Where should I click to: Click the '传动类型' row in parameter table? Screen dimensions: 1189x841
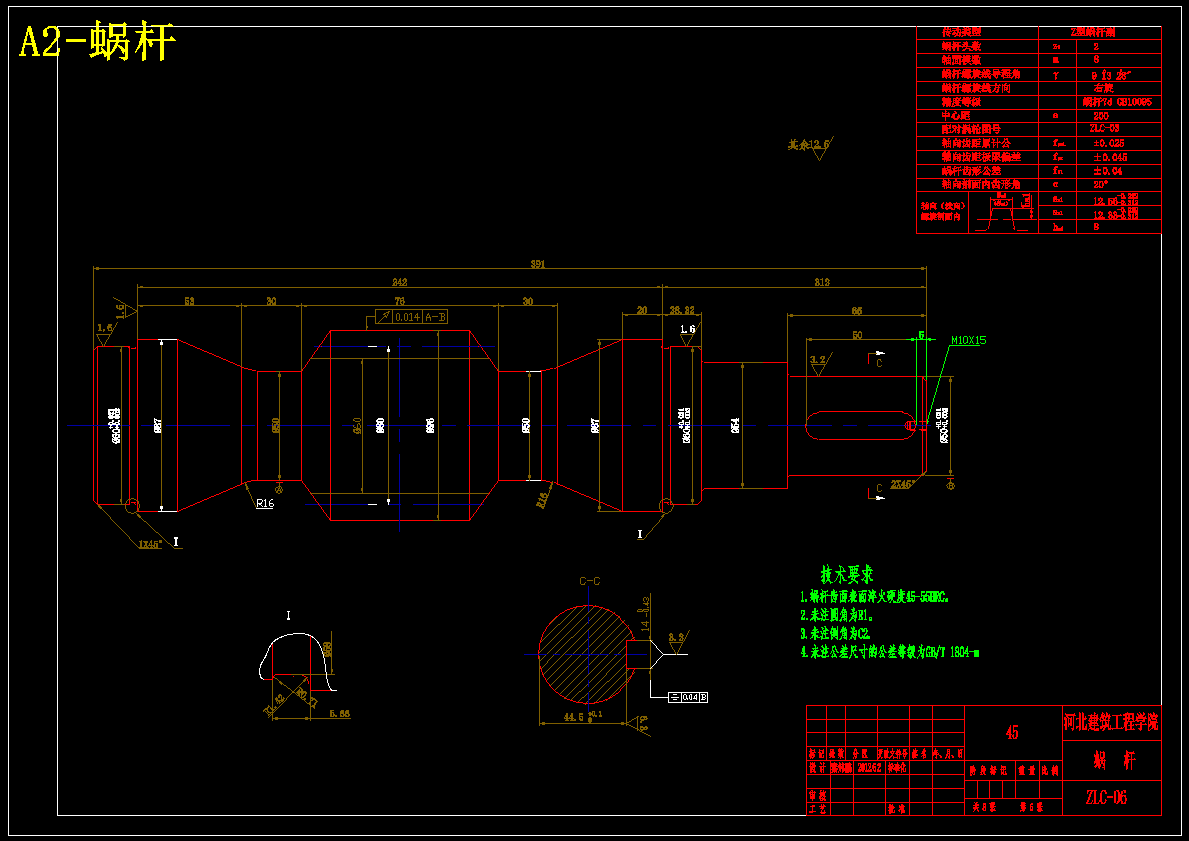coord(1039,33)
